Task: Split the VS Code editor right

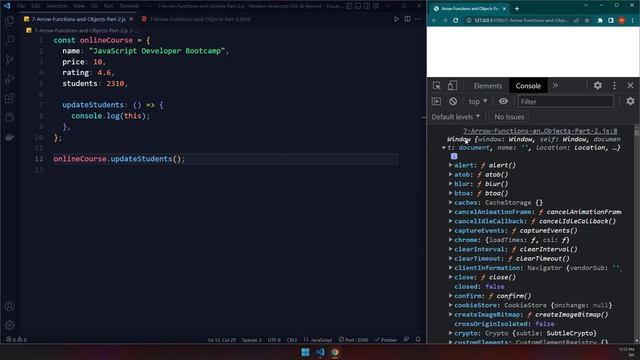Action: click(x=407, y=19)
